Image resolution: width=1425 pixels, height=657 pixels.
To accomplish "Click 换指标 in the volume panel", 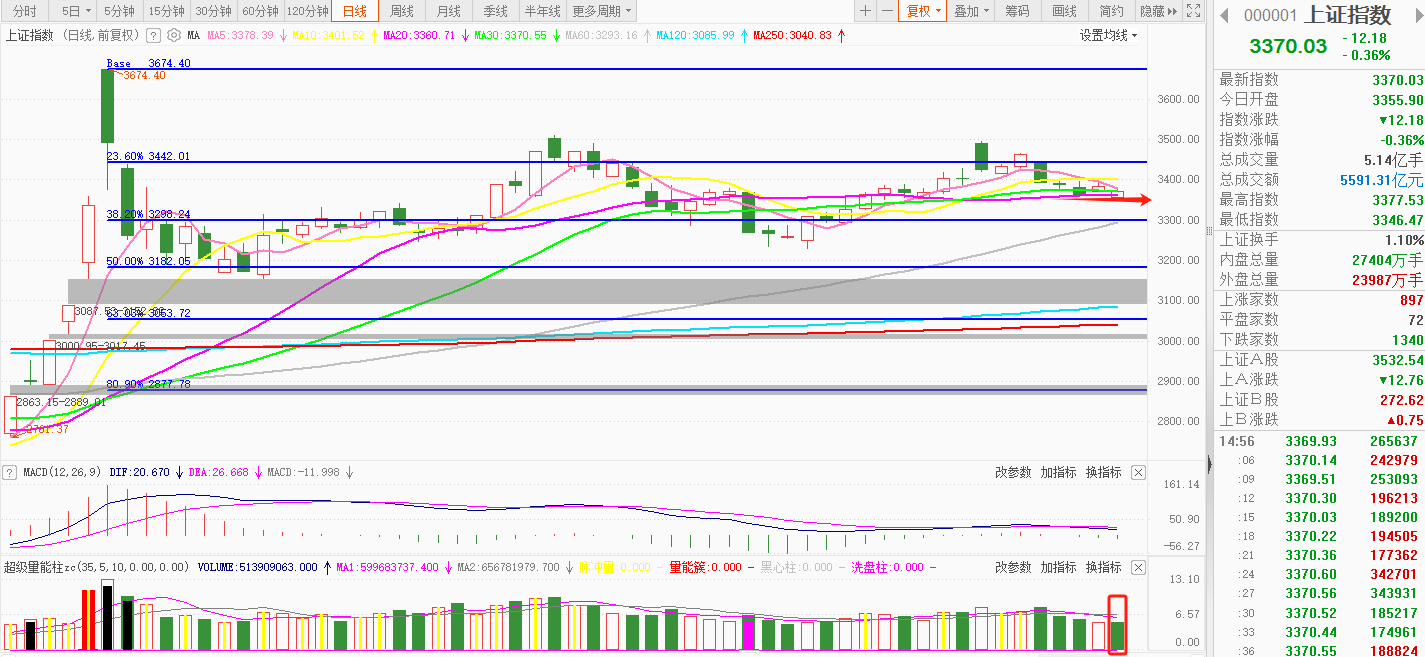I will pos(1103,567).
